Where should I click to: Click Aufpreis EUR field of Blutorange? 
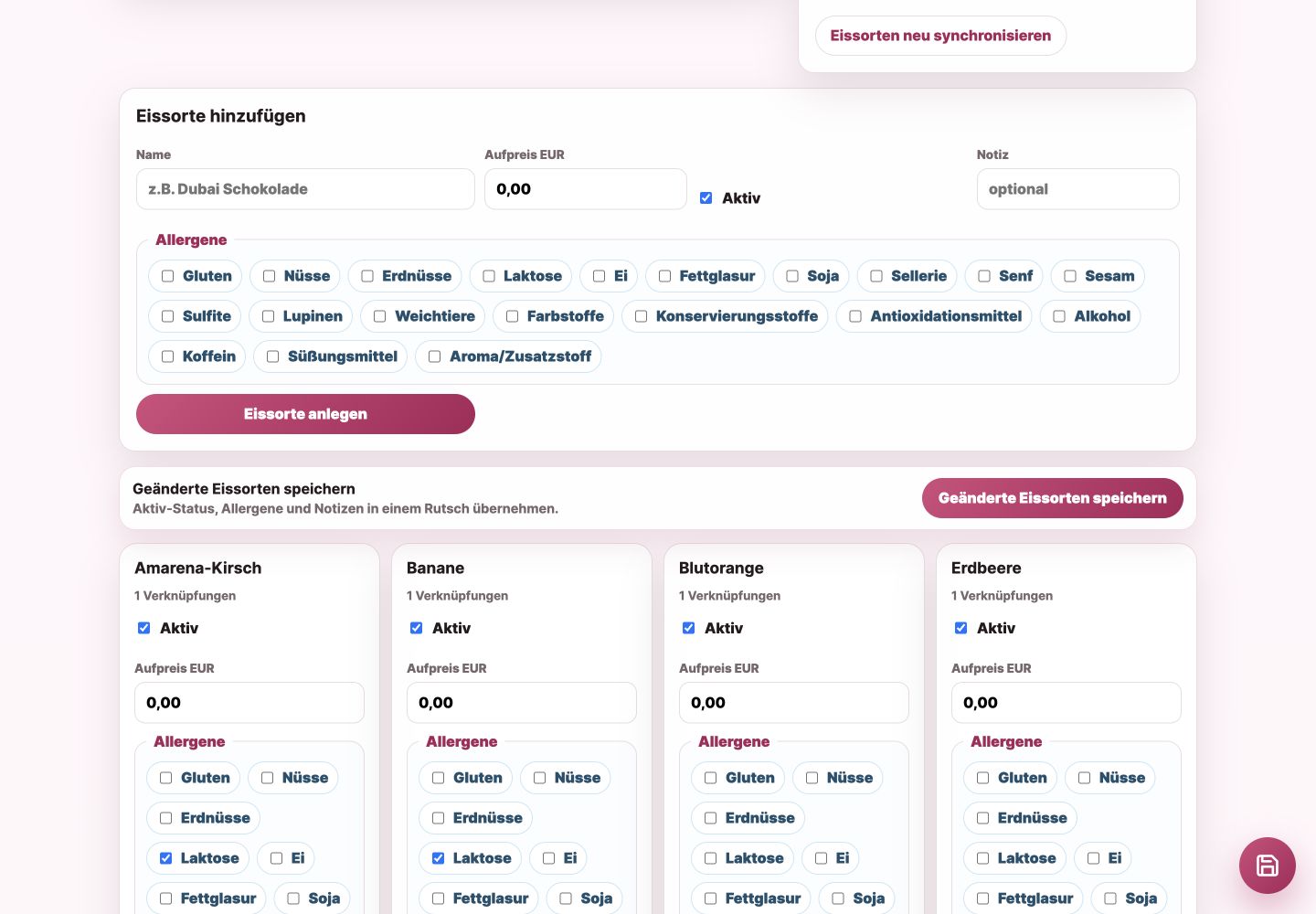tap(794, 703)
